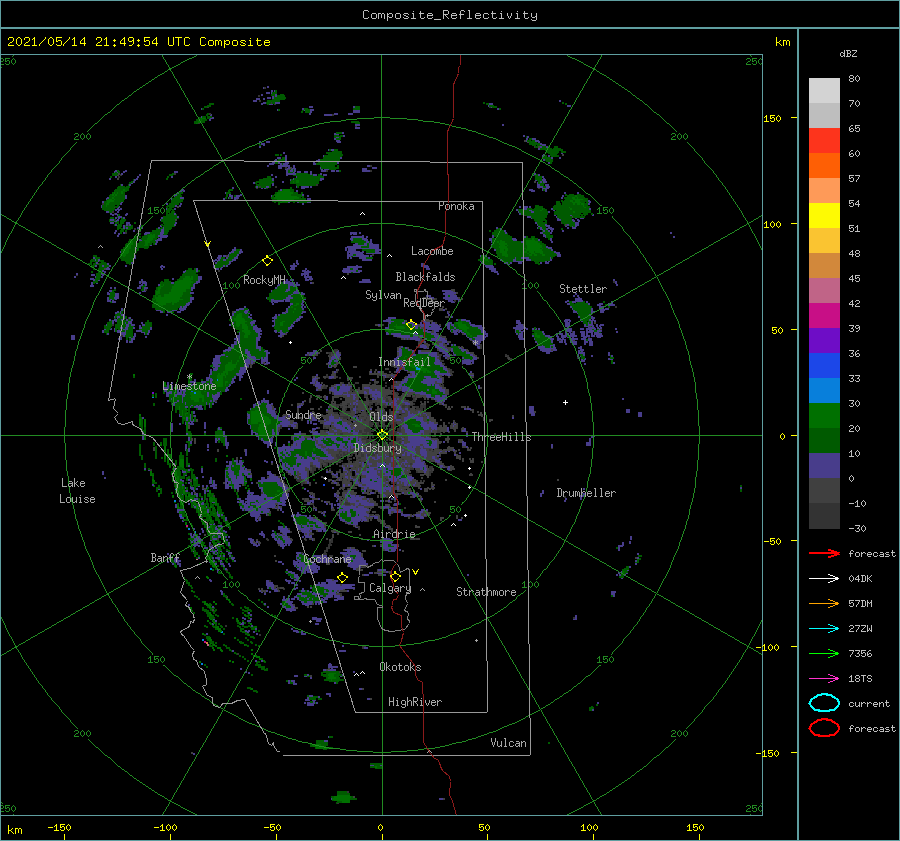This screenshot has height=841, width=900.
Task: Click the yellow 100 right axis tick label
Action: click(x=772, y=224)
